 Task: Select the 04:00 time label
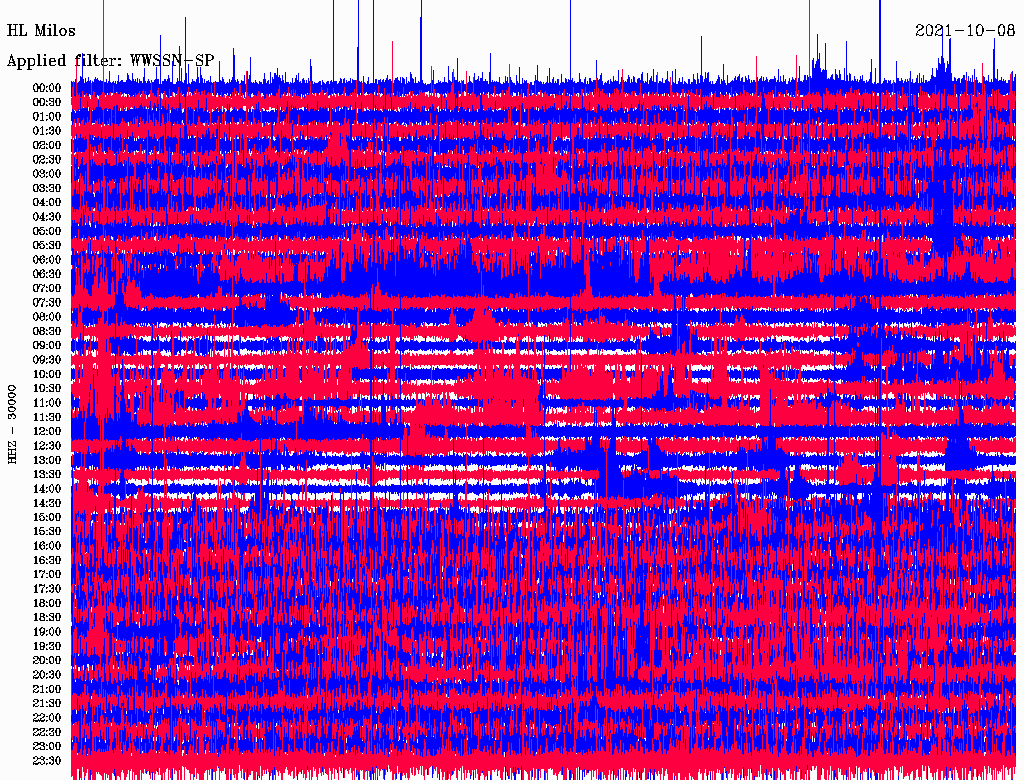tap(47, 203)
